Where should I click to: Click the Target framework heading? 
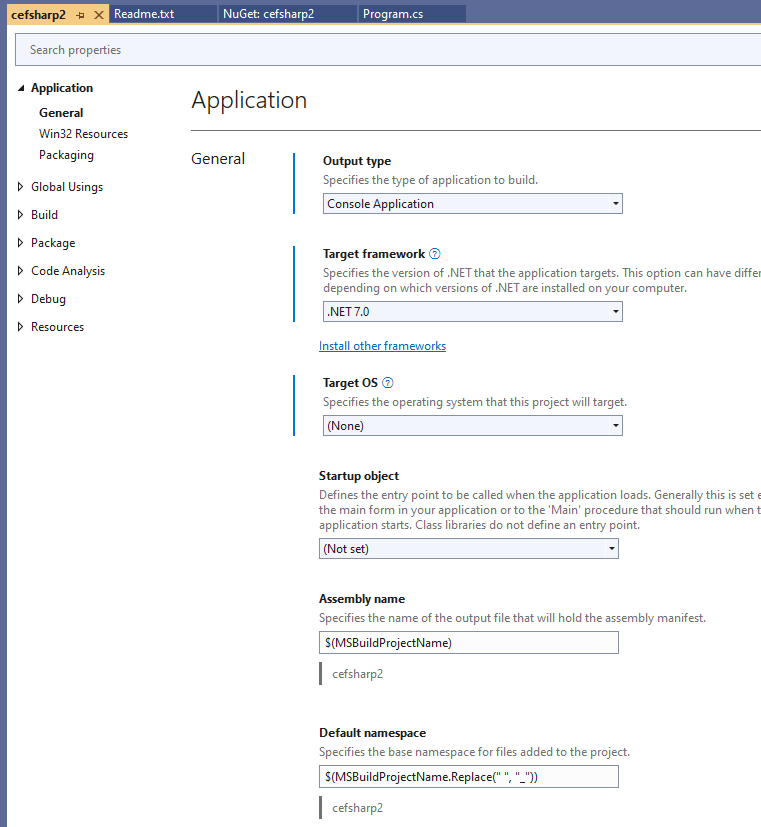tap(374, 254)
